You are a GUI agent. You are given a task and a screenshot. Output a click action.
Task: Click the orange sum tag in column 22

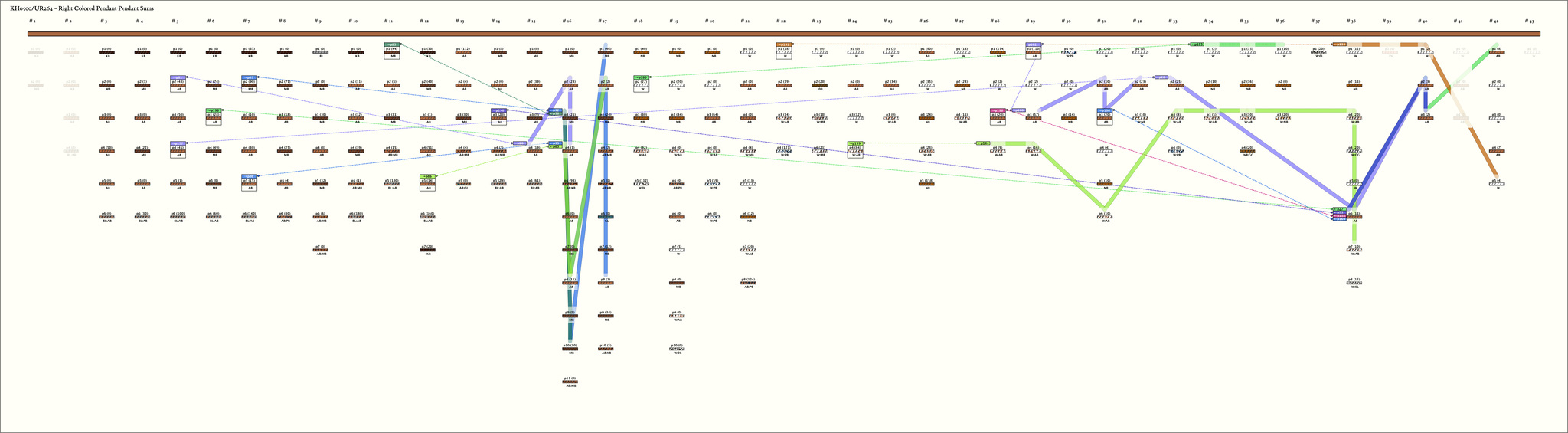point(784,44)
